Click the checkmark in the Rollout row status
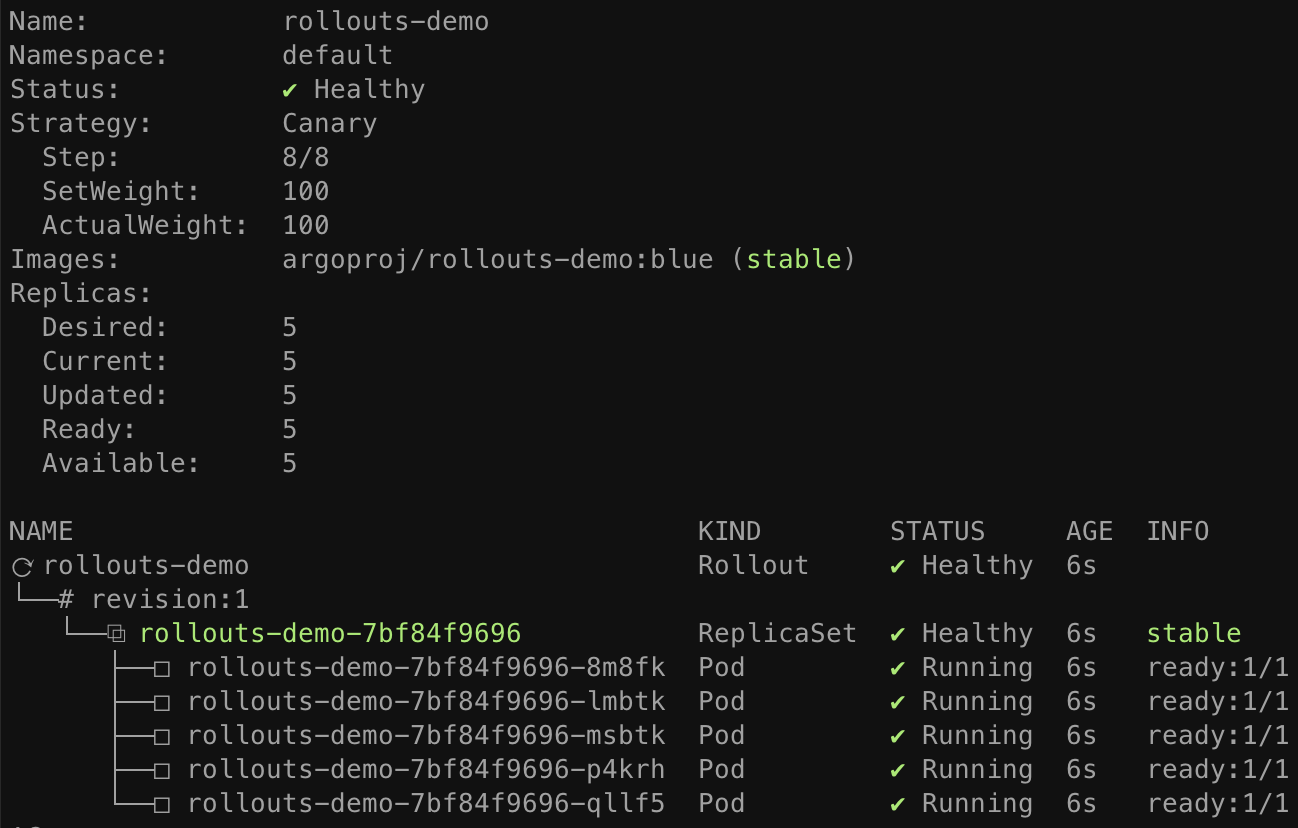Screen dimensions: 1298x828 coord(898,566)
